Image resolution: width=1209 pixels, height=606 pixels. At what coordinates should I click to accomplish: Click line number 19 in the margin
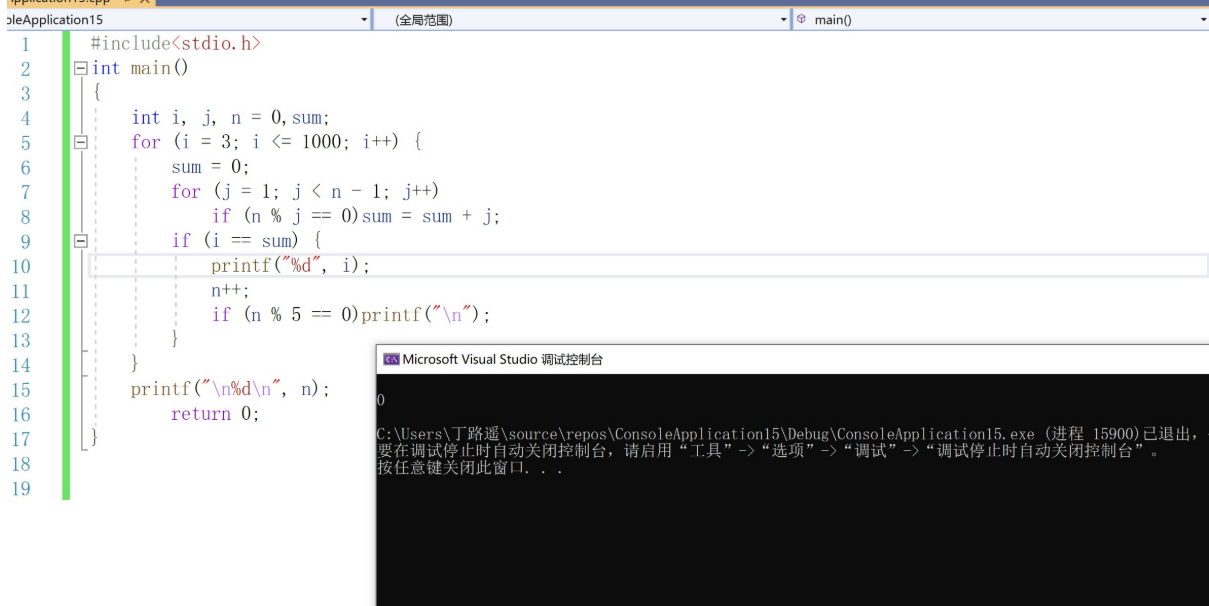point(20,489)
